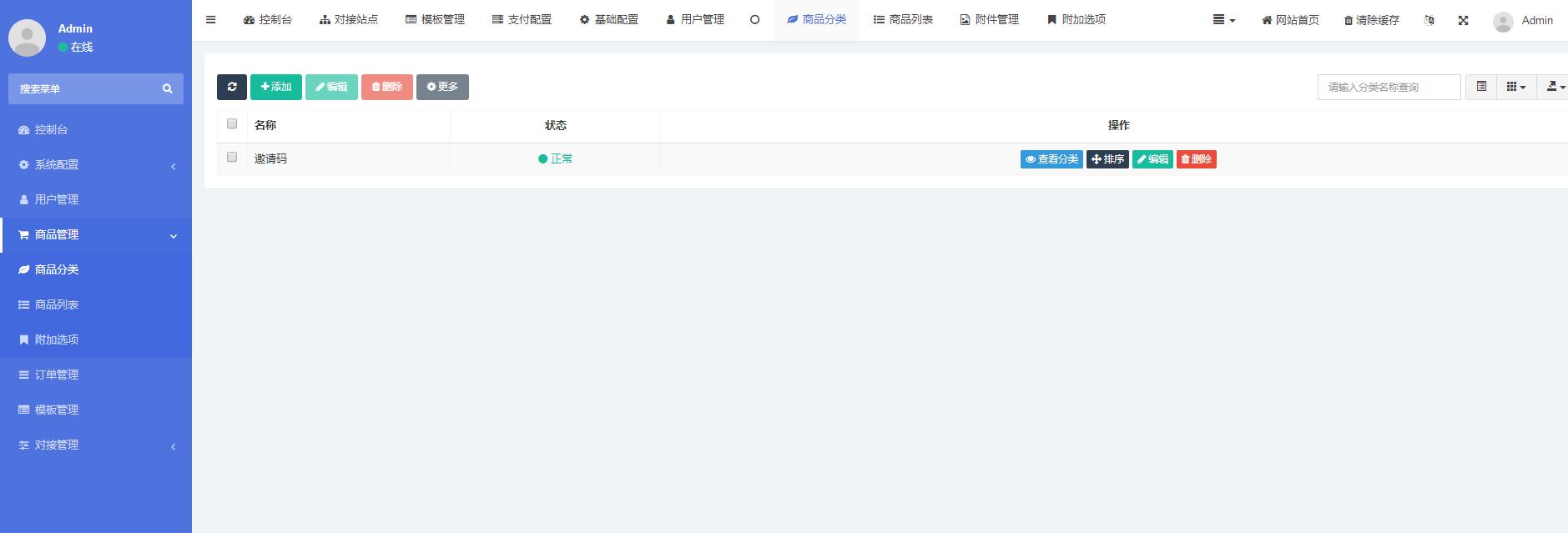Open the export data dropdown

[1554, 87]
